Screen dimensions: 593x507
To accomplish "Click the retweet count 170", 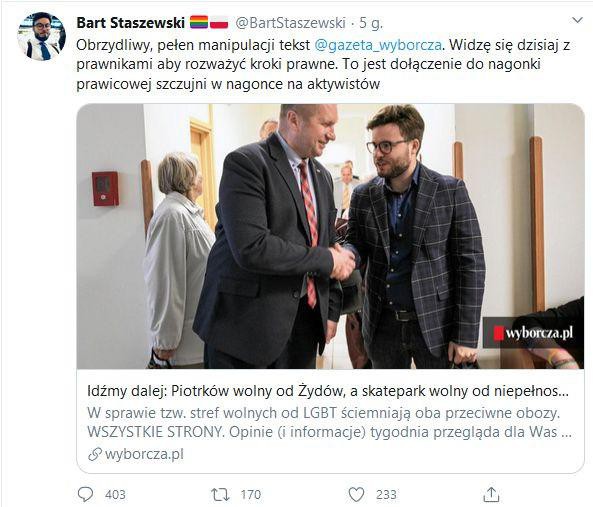I will [x=251, y=495].
